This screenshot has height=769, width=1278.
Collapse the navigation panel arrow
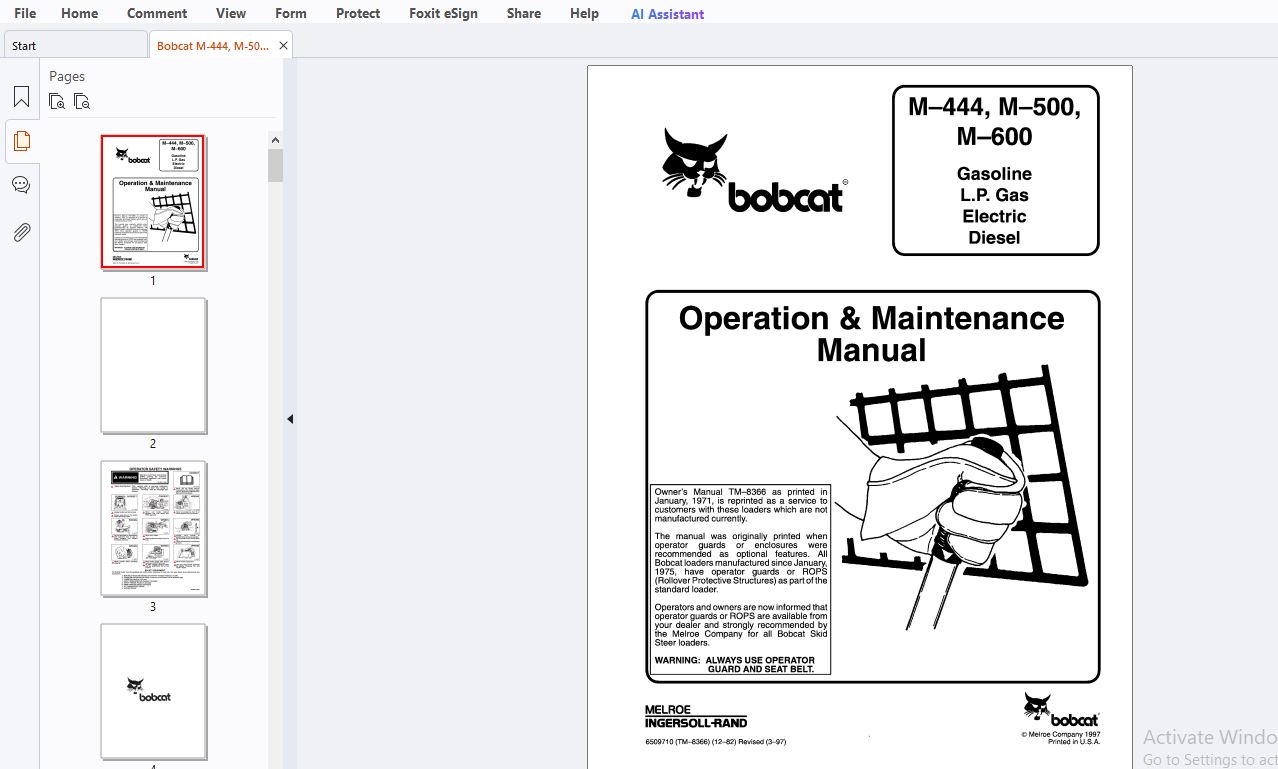point(290,419)
